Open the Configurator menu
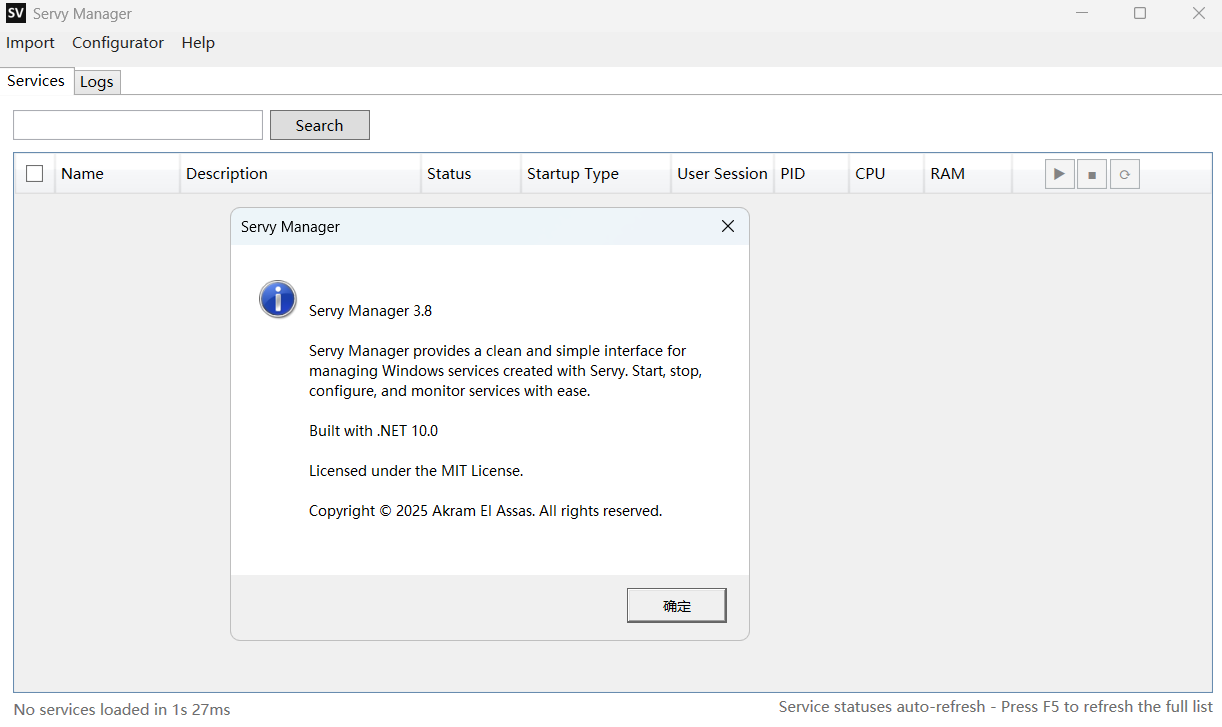 point(118,43)
